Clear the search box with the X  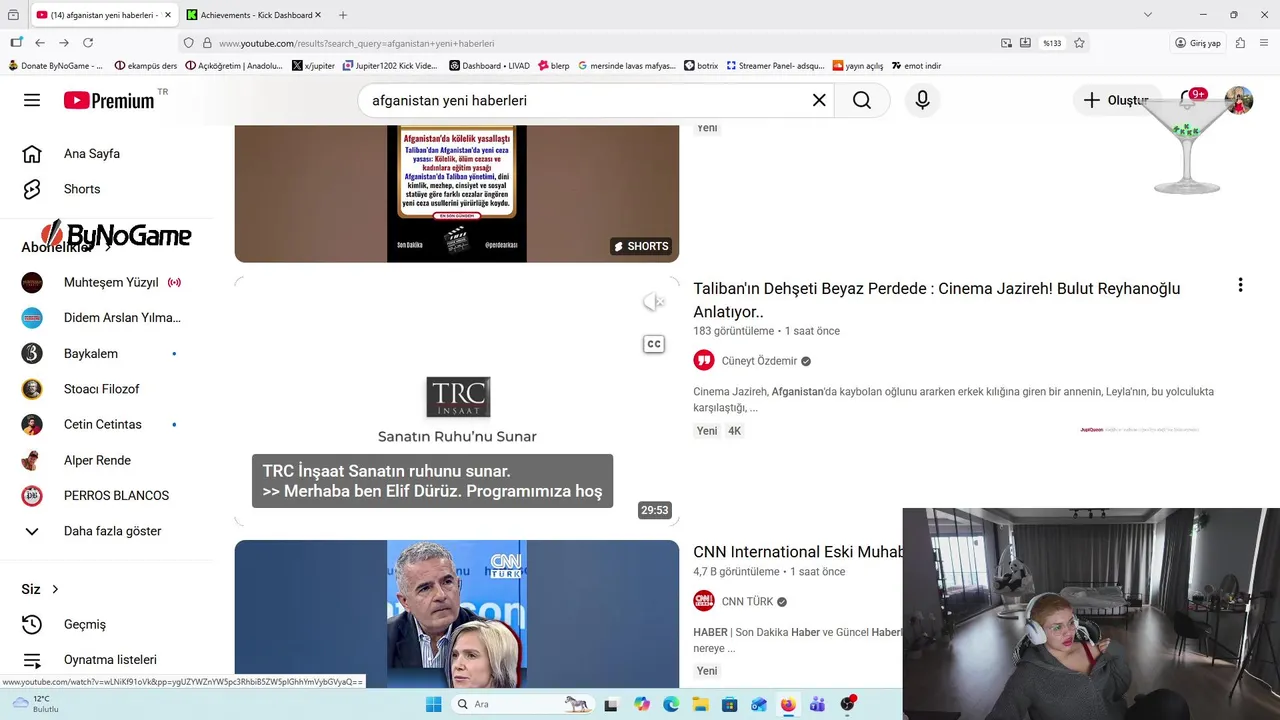point(819,100)
